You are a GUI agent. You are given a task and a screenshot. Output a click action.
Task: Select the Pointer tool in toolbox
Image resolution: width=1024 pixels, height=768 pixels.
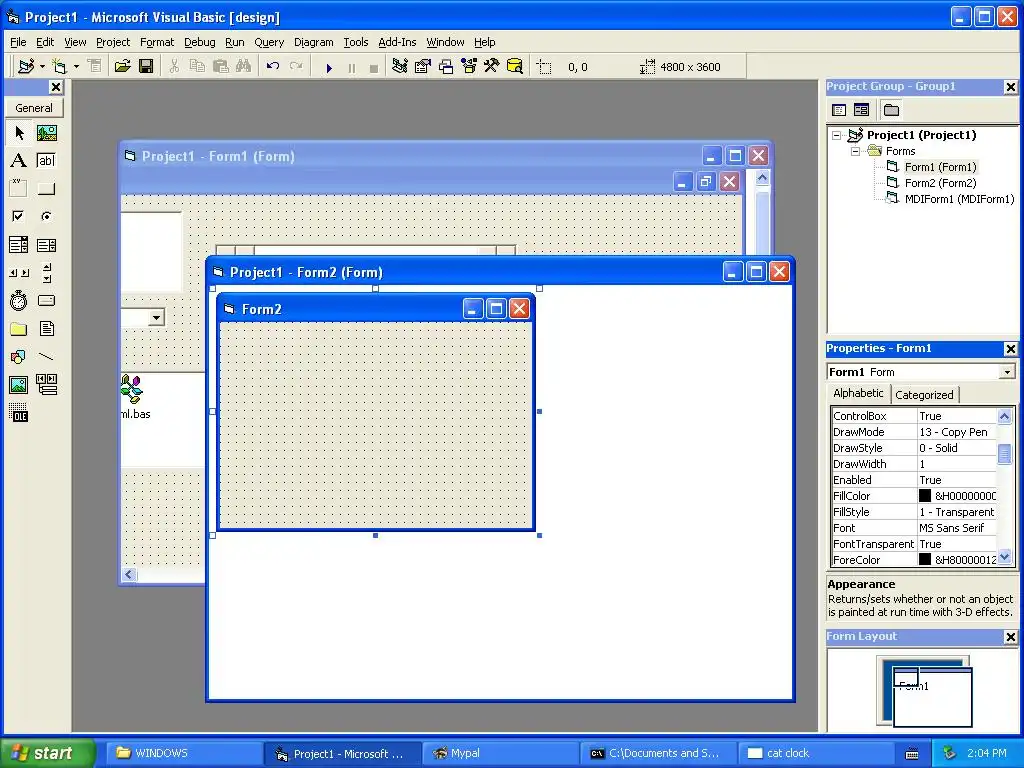click(19, 133)
